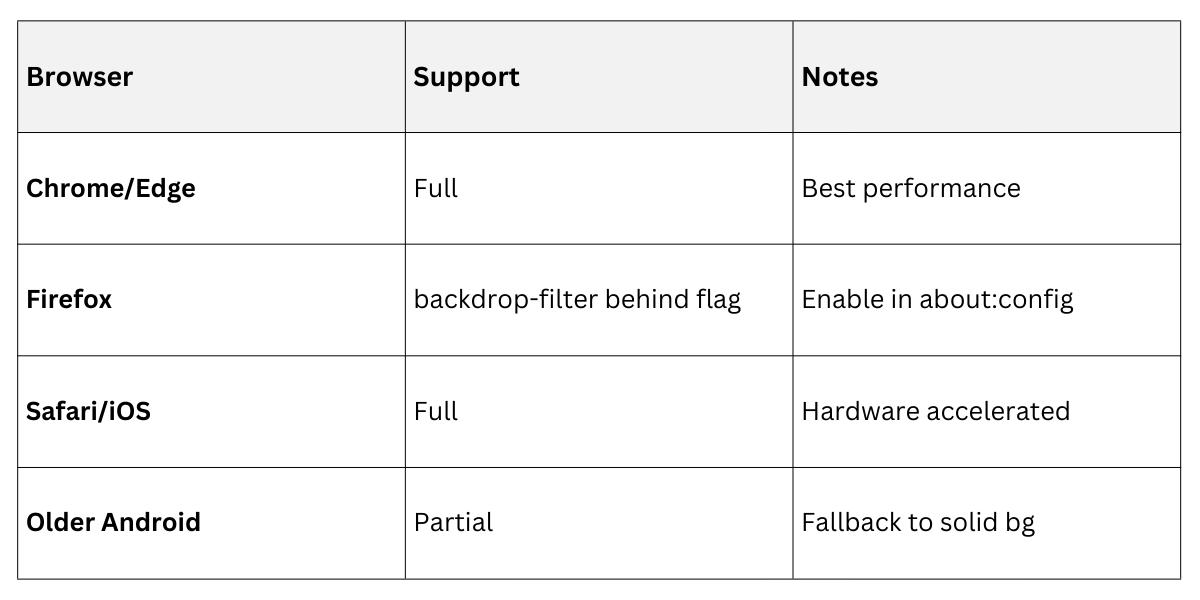Select the Partial support cell
Image resolution: width=1200 pixels, height=600 pixels.
[453, 522]
